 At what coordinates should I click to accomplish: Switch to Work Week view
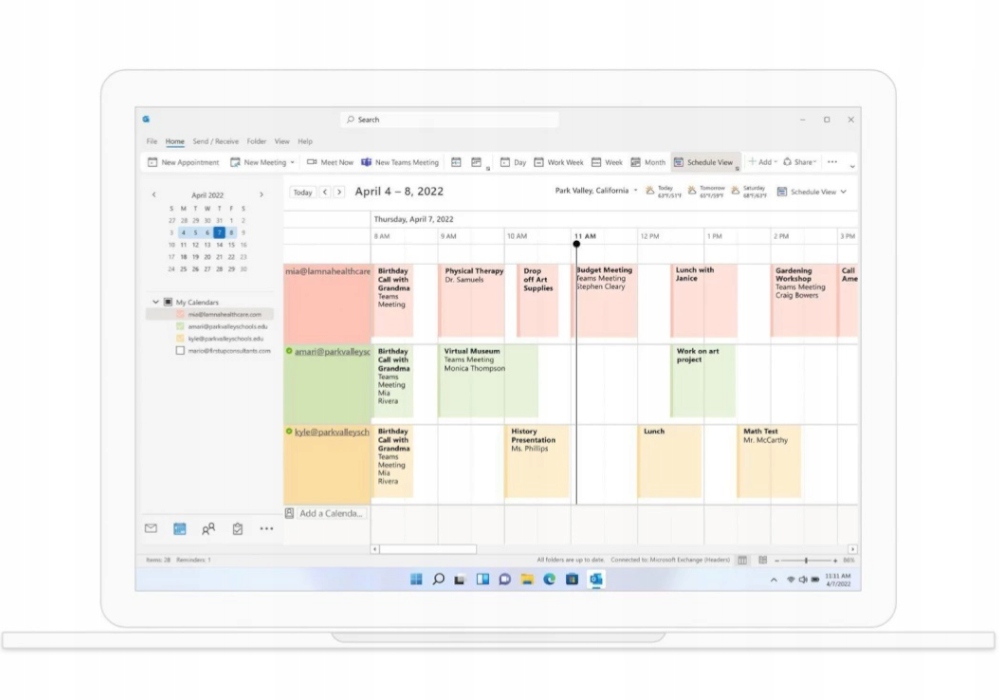(x=558, y=162)
